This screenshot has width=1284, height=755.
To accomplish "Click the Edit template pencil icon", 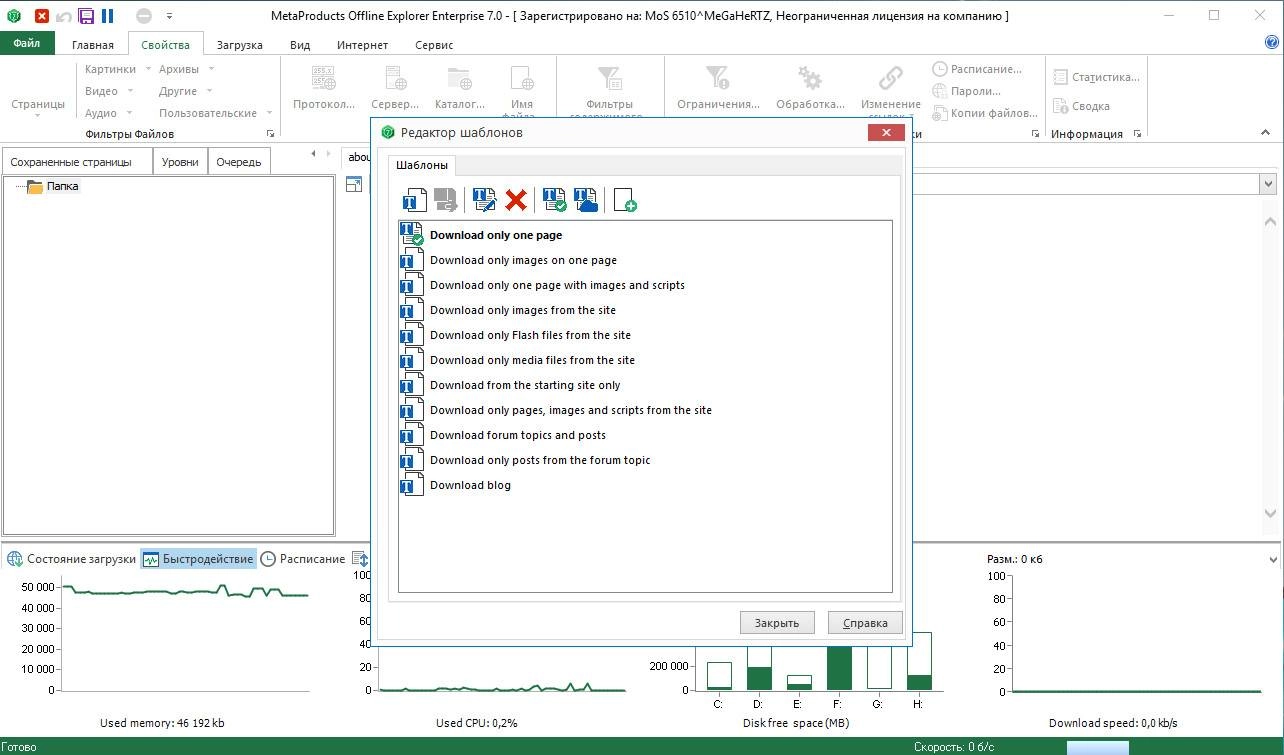I will 485,200.
